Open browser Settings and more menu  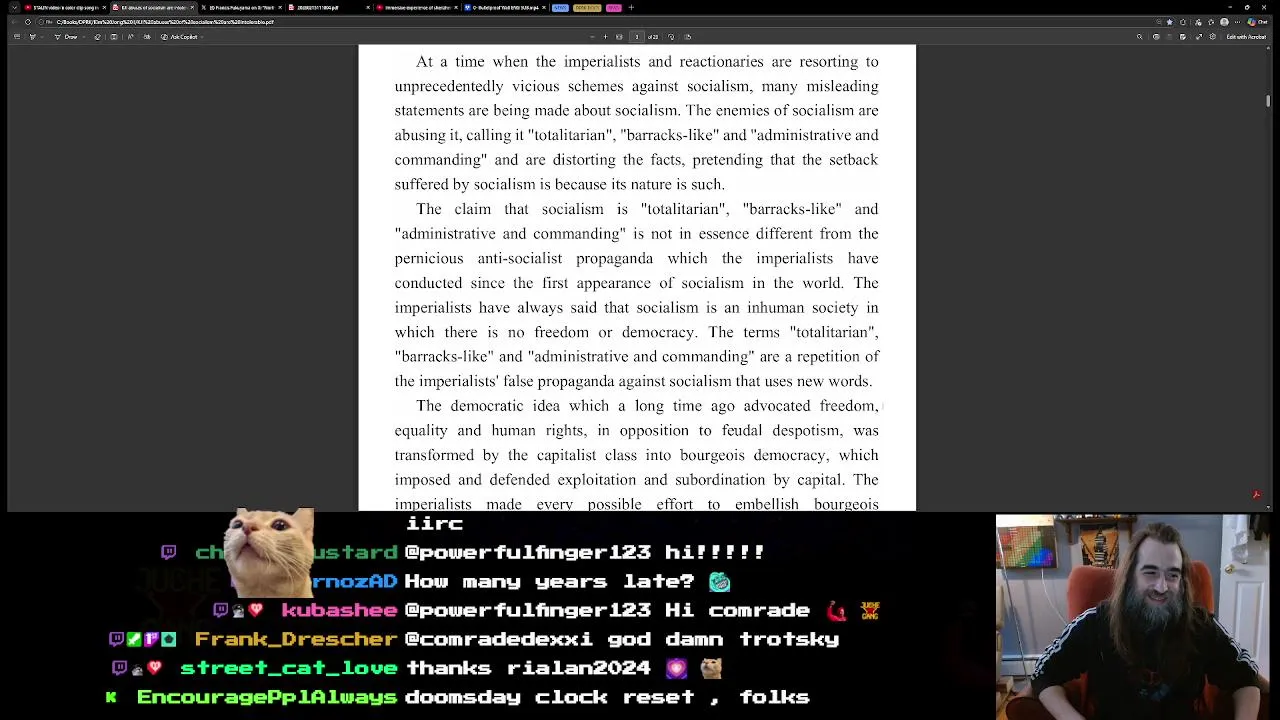pos(1237,22)
